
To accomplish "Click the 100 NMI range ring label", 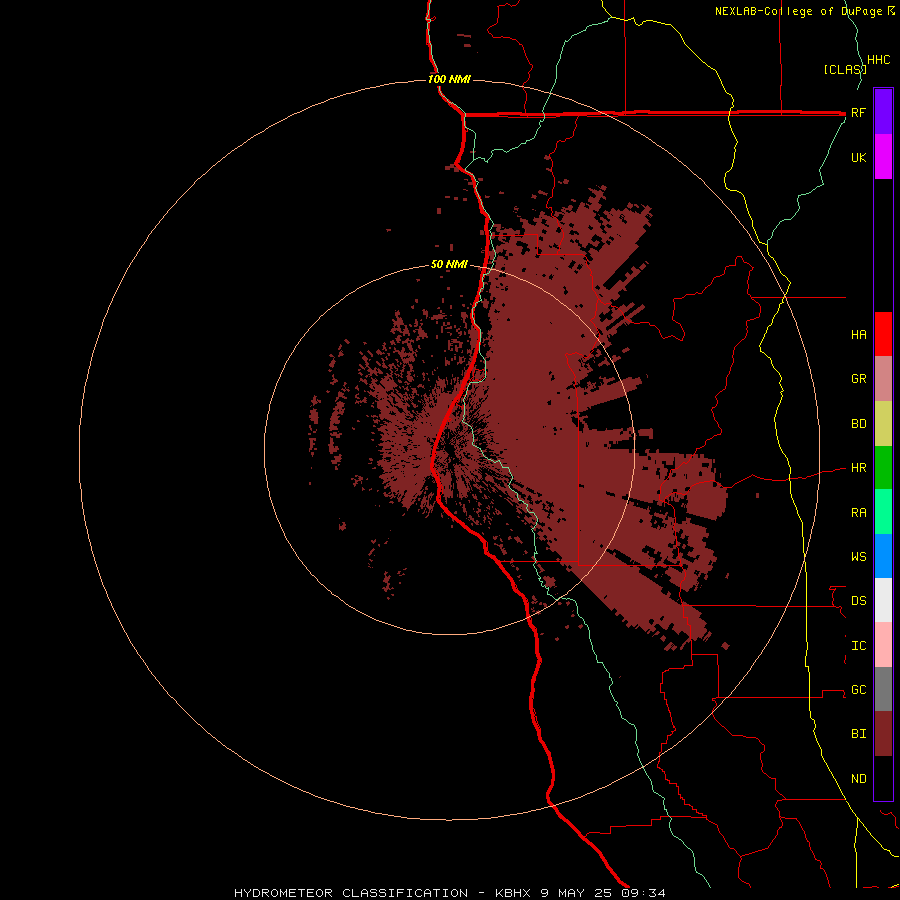I will (x=449, y=79).
